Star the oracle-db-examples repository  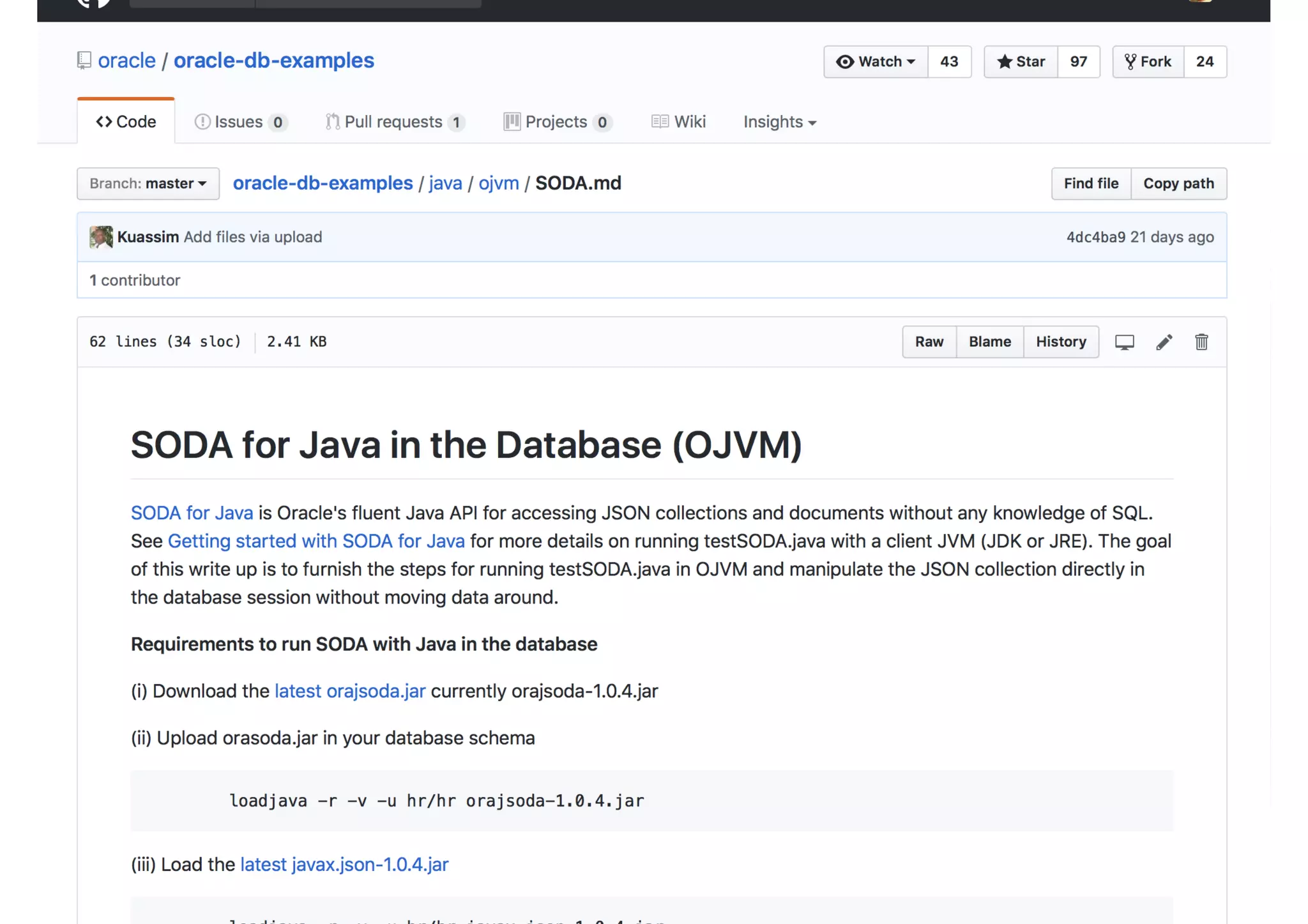[x=1021, y=62]
